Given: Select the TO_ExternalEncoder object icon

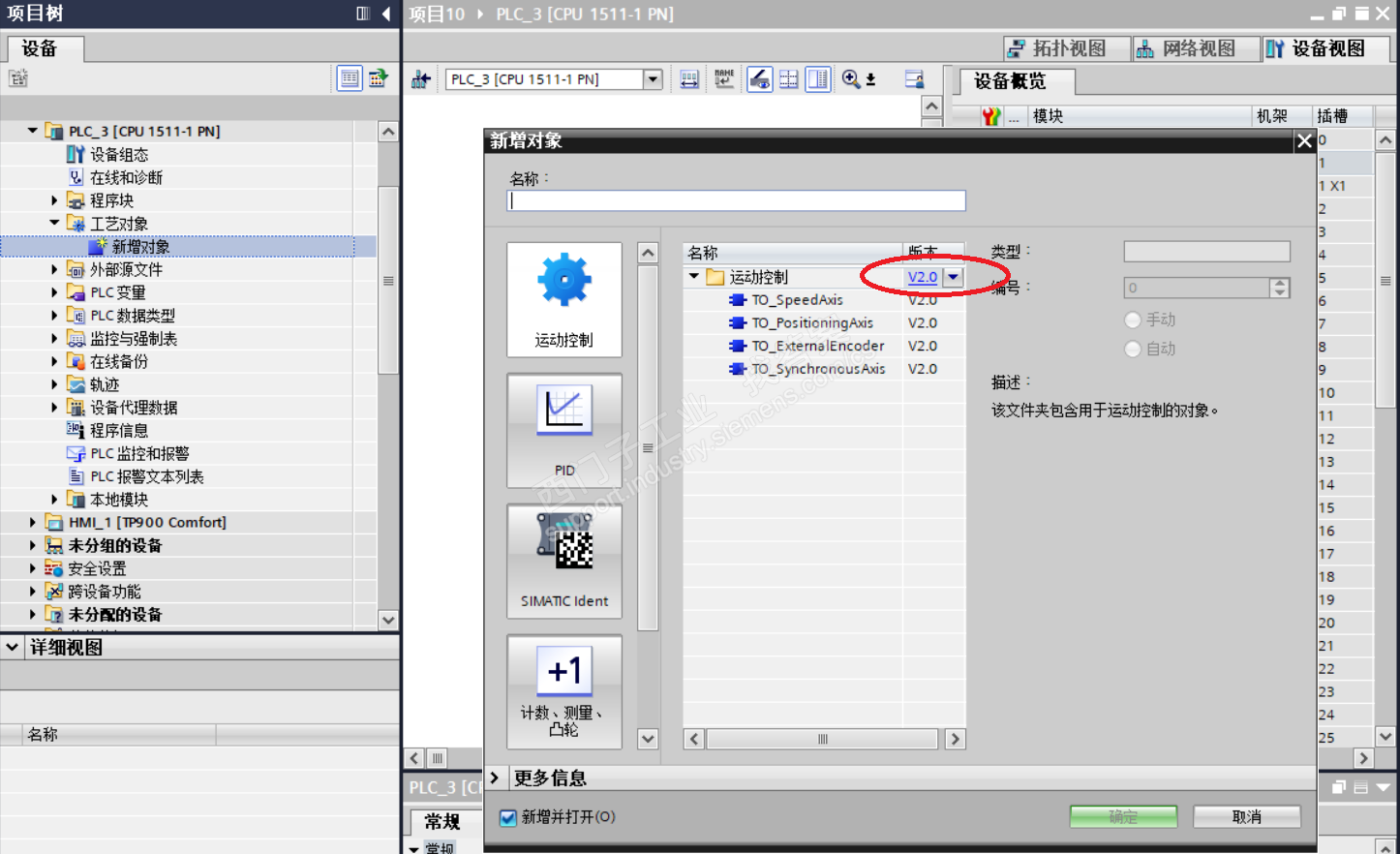Looking at the screenshot, I should coord(738,346).
